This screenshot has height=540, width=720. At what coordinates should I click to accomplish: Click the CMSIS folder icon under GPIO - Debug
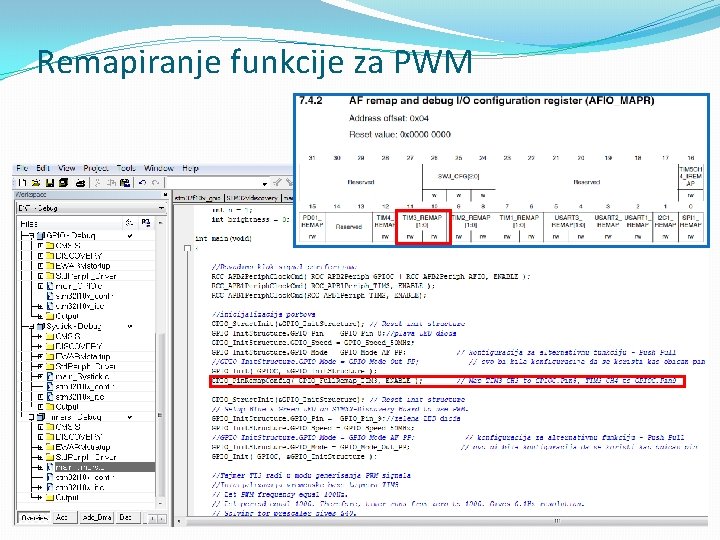click(50, 246)
